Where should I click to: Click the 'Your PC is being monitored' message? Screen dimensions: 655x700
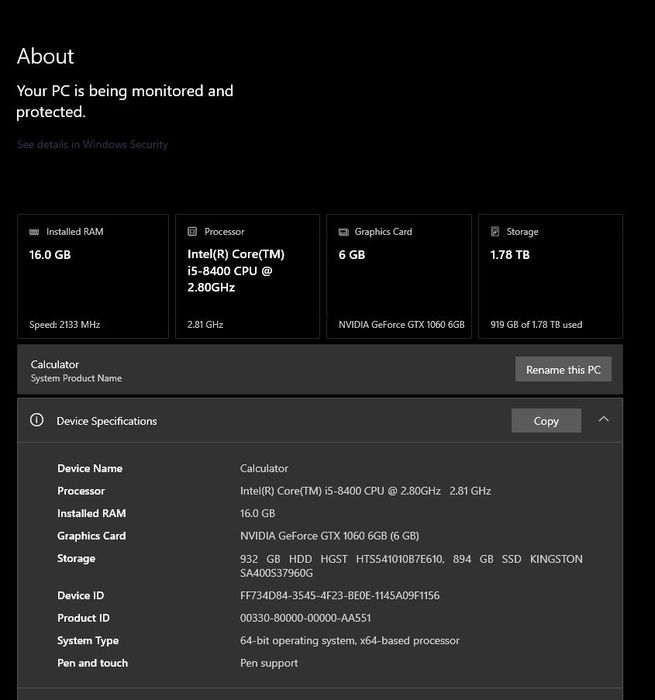tap(125, 101)
